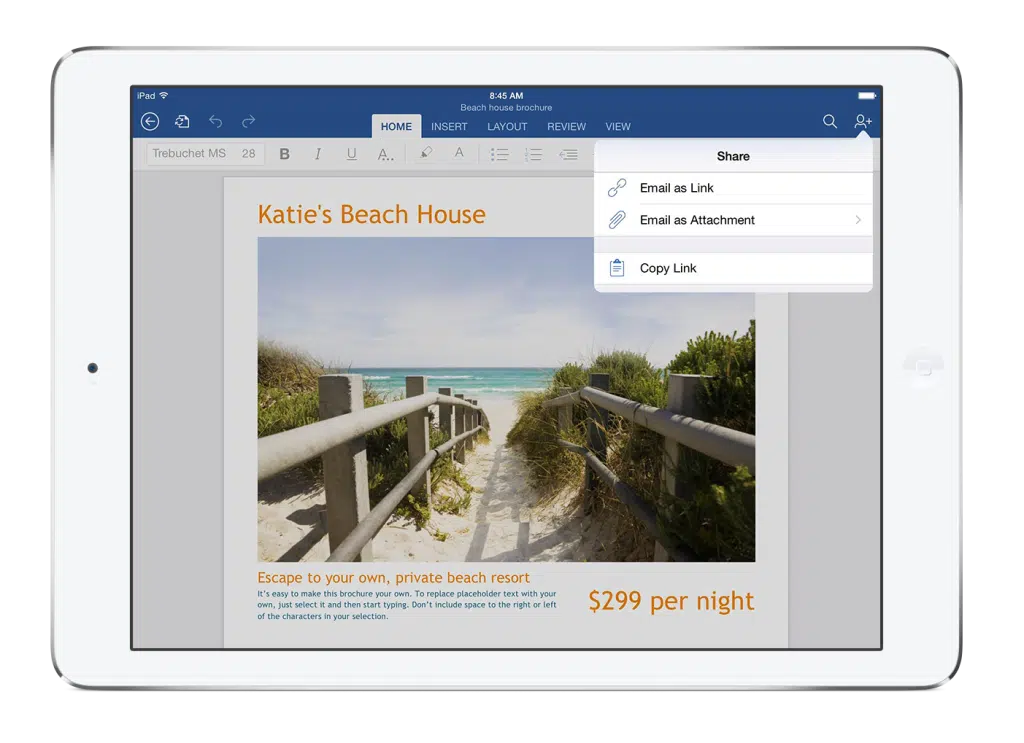This screenshot has height=743, width=1024.
Task: Toggle bold formatting
Action: tap(285, 154)
